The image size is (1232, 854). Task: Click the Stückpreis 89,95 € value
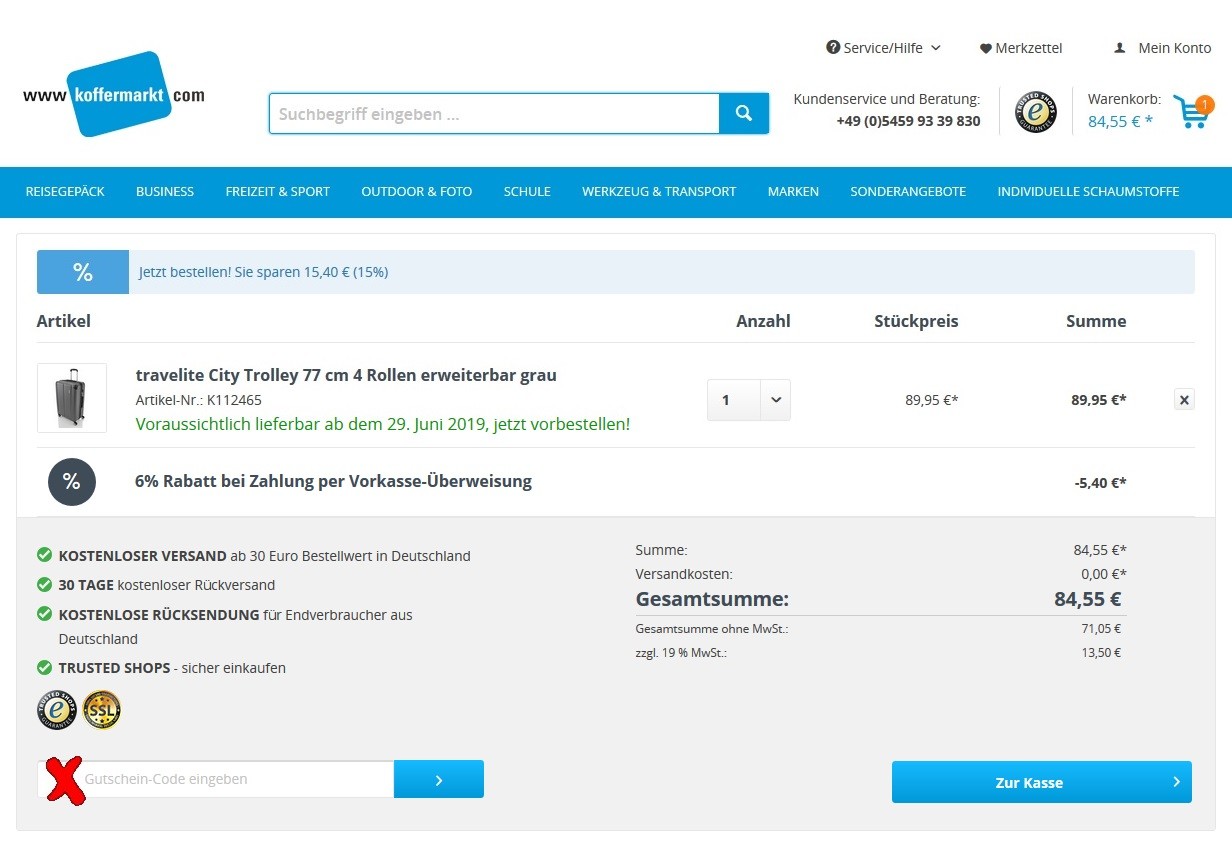[x=932, y=400]
